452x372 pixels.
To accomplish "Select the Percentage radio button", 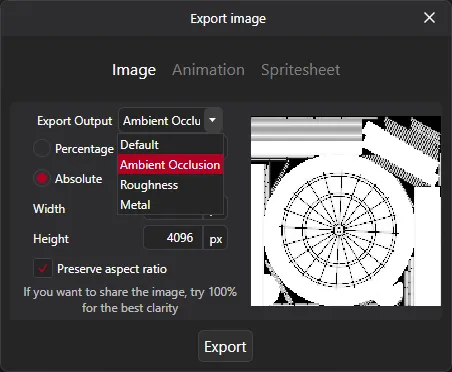I will (x=42, y=148).
